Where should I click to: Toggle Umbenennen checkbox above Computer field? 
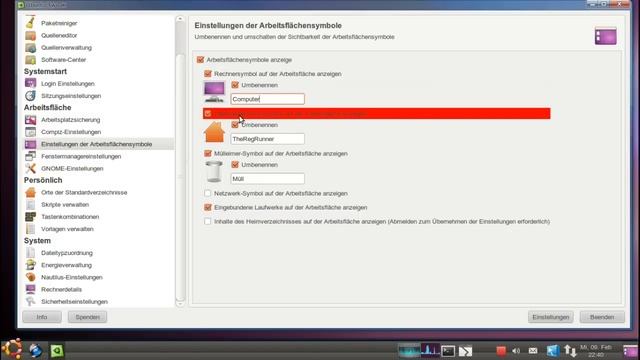click(235, 85)
